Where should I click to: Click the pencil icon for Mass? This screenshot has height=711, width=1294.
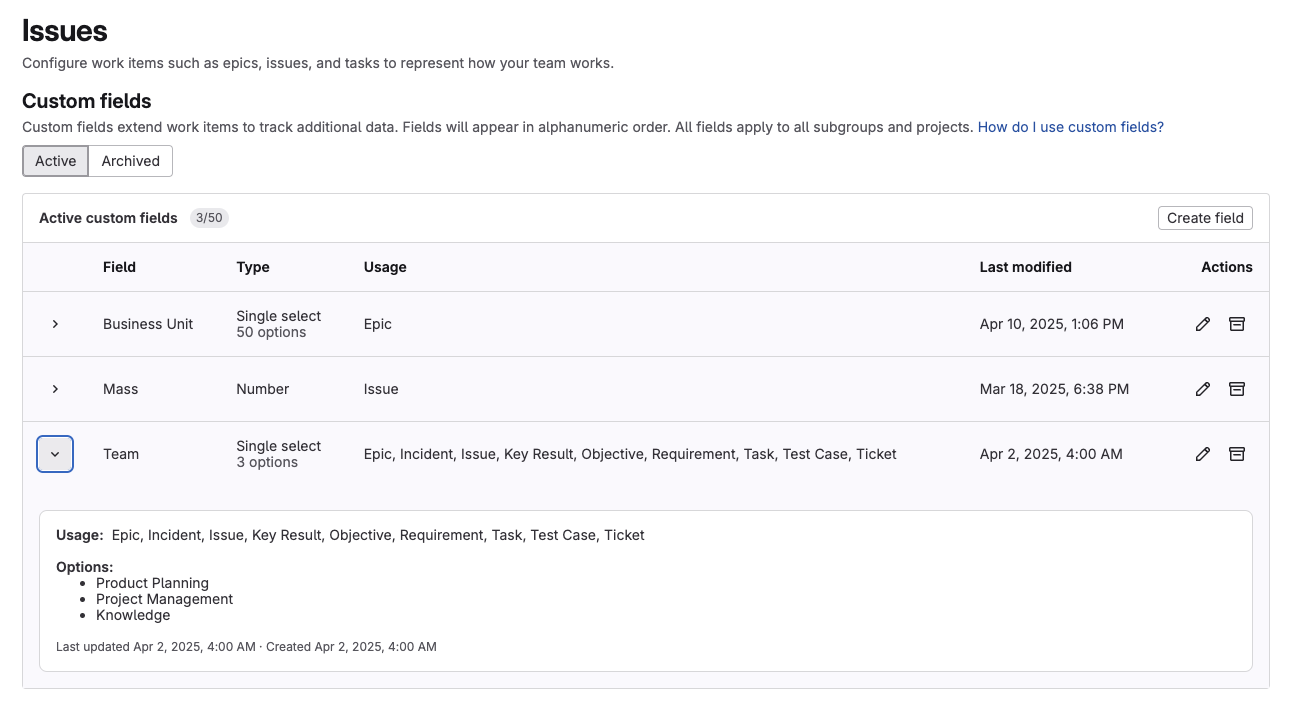[x=1203, y=389]
